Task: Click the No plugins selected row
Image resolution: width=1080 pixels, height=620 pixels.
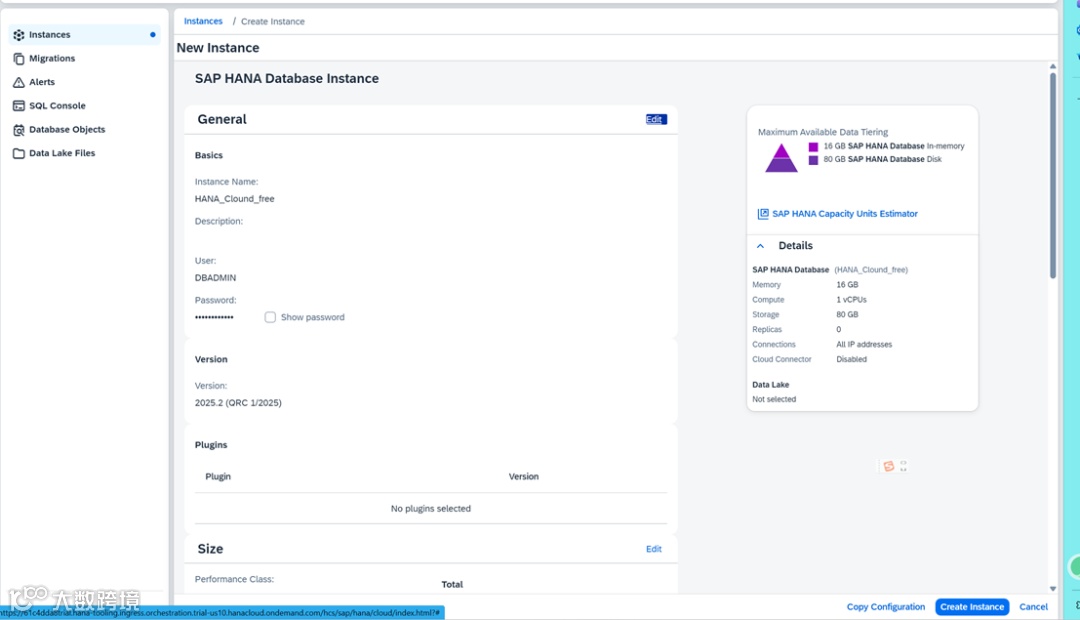Action: (430, 508)
